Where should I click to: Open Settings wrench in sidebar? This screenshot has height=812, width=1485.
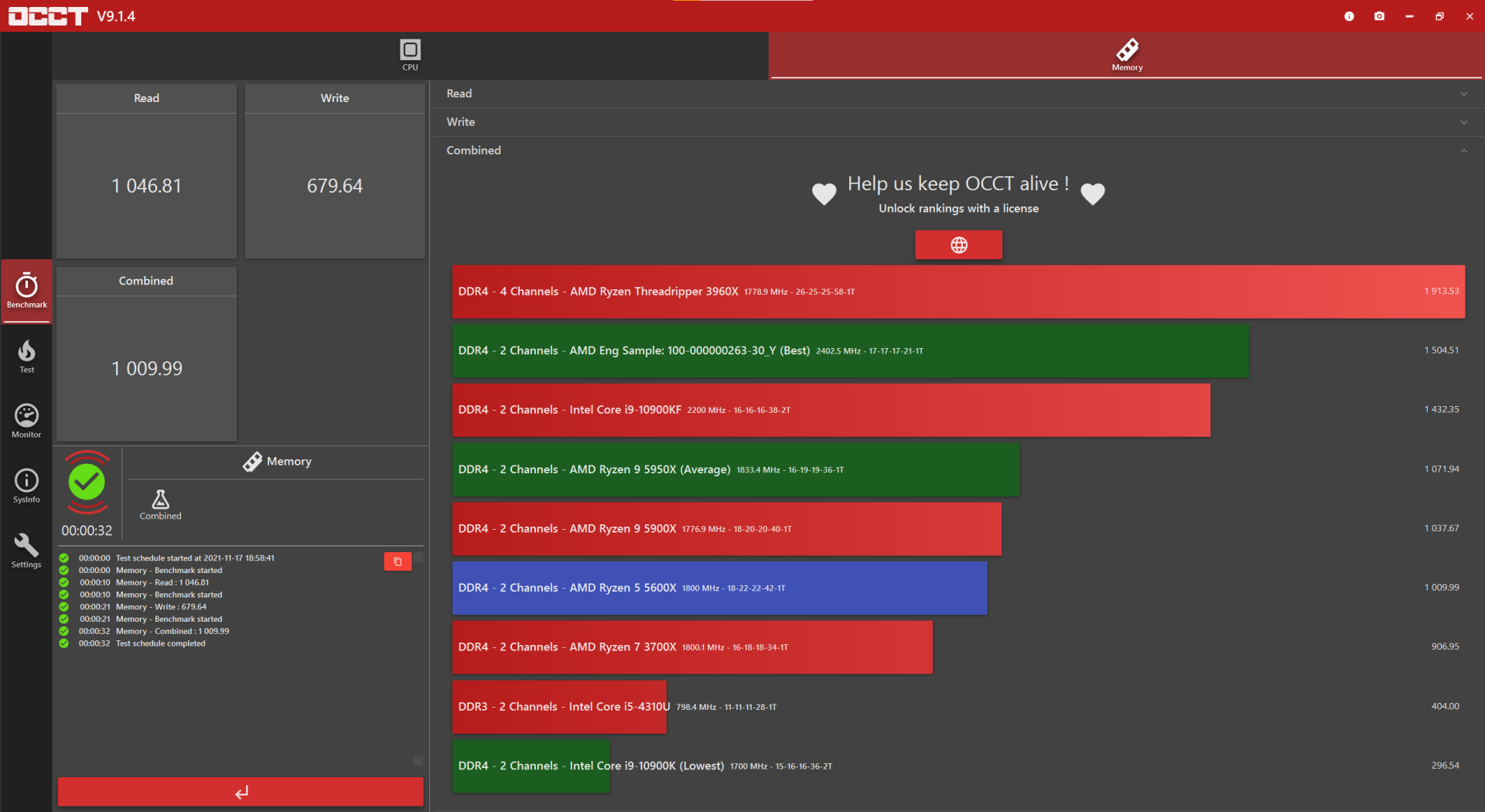click(x=26, y=551)
